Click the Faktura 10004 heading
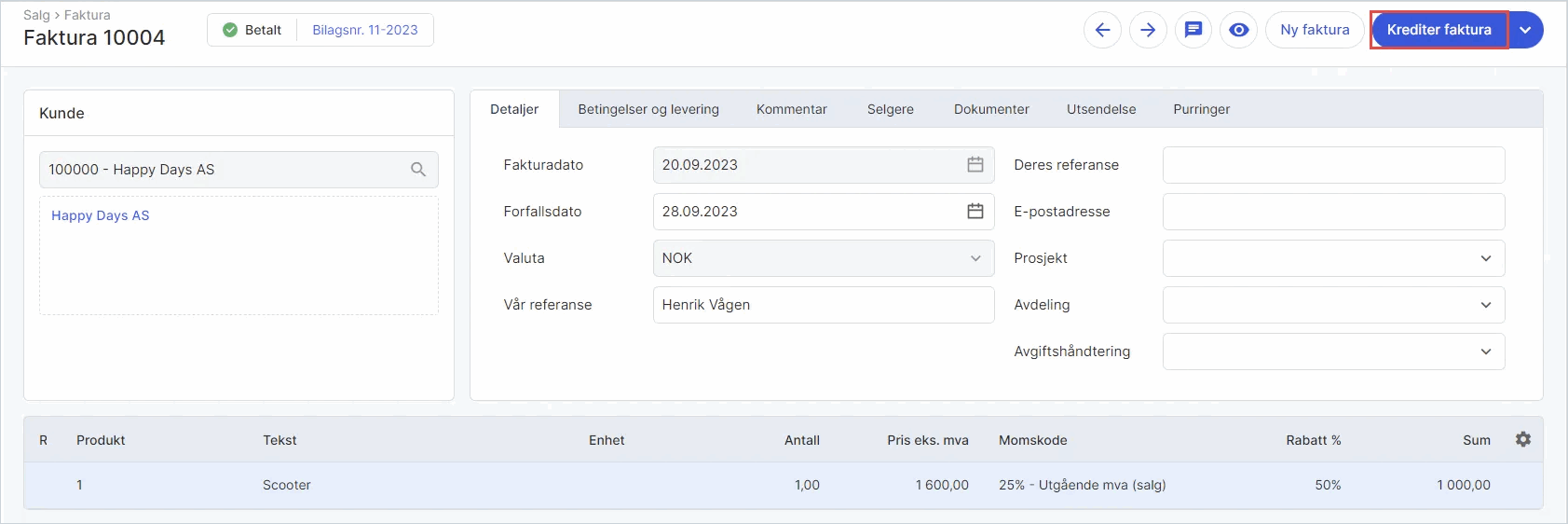 [x=94, y=37]
